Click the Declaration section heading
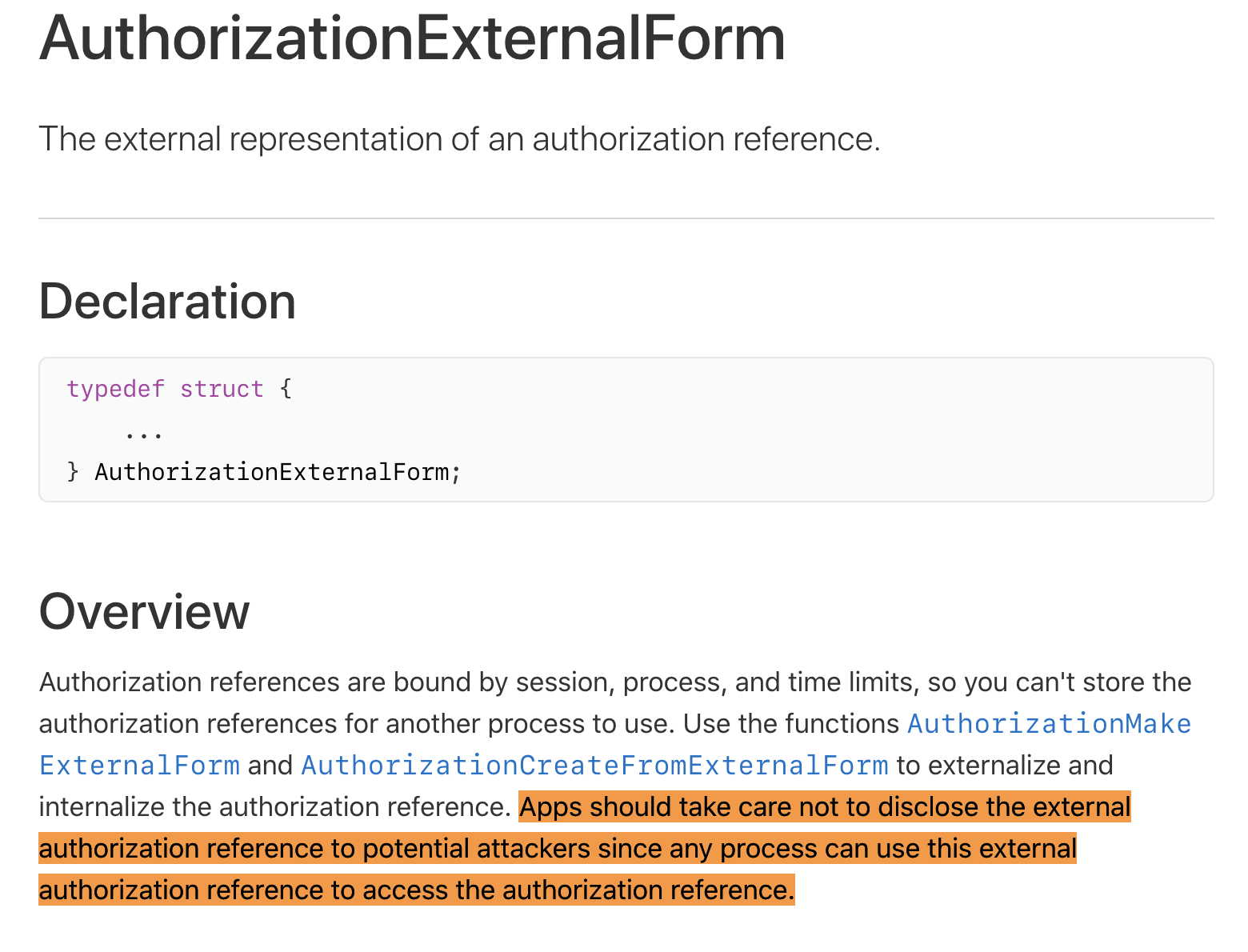Image resolution: width=1248 pixels, height=952 pixels. [x=167, y=302]
